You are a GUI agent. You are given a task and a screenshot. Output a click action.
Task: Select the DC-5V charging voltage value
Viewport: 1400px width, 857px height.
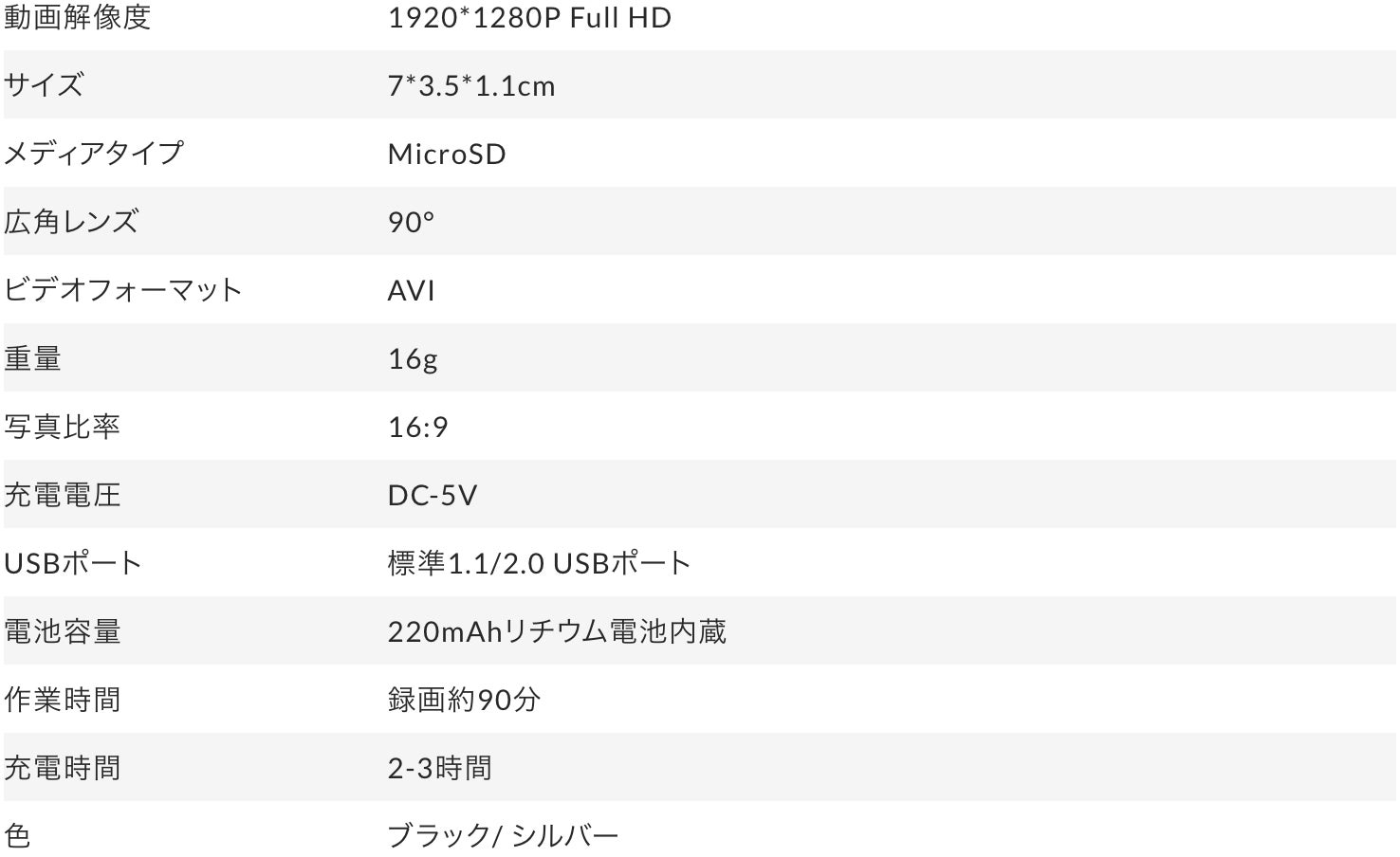pos(432,496)
